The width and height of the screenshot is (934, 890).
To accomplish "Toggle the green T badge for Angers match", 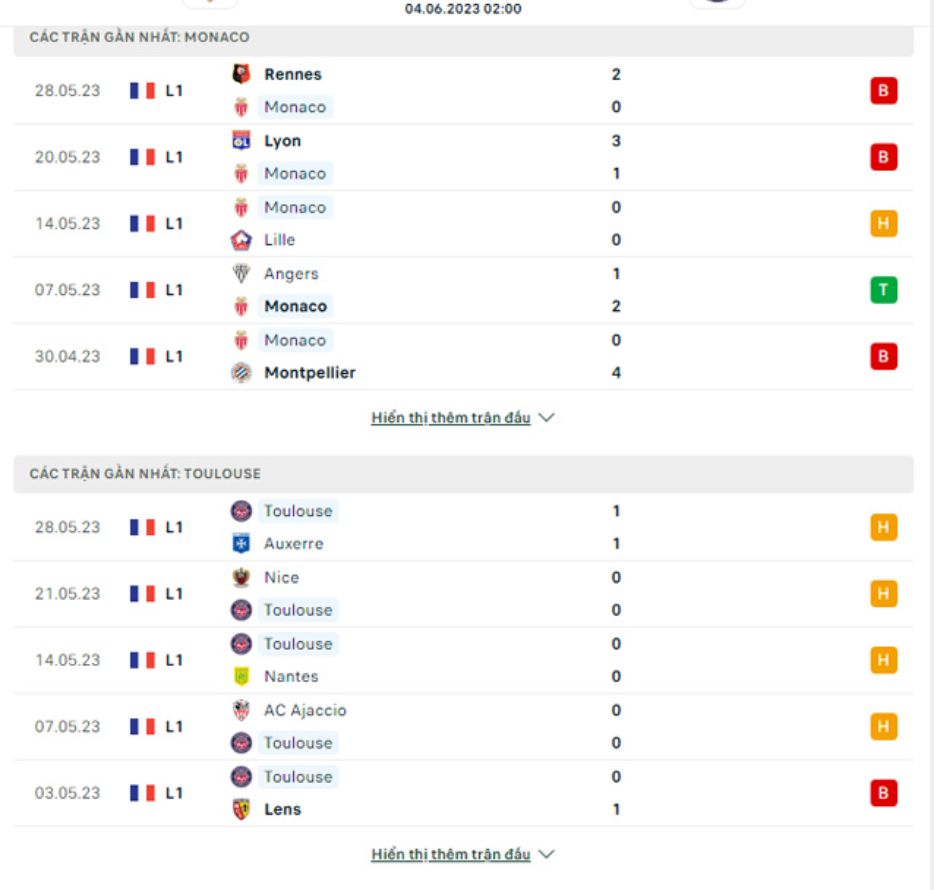I will tap(883, 290).
